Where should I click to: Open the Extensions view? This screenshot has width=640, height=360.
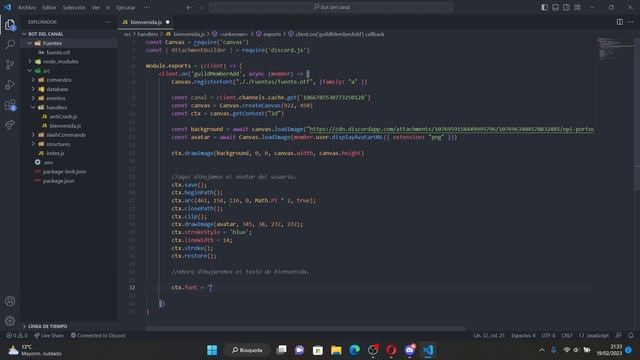point(10,105)
